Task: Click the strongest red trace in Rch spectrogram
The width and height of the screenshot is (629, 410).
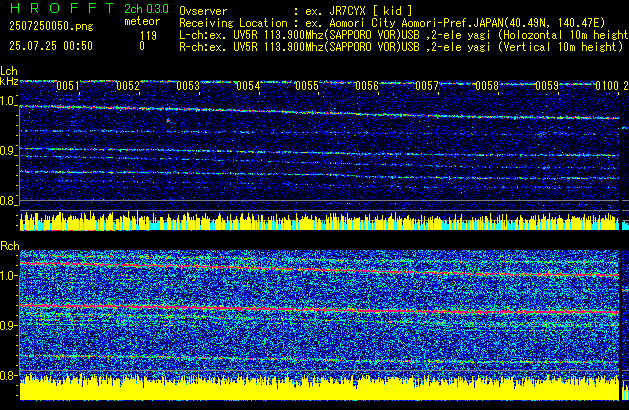Action: pos(319,309)
